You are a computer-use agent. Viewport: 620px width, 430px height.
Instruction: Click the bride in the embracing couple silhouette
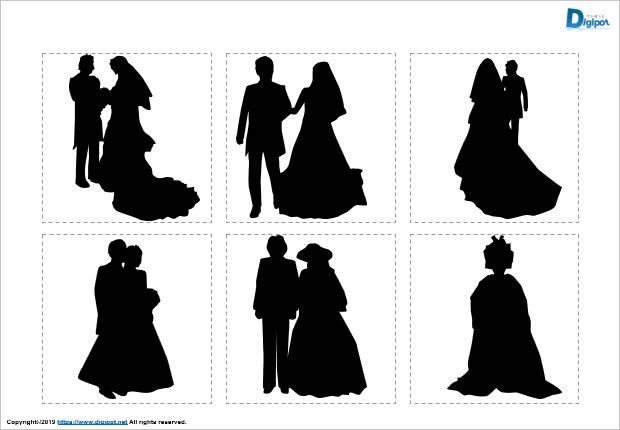pyautogui.click(x=138, y=330)
